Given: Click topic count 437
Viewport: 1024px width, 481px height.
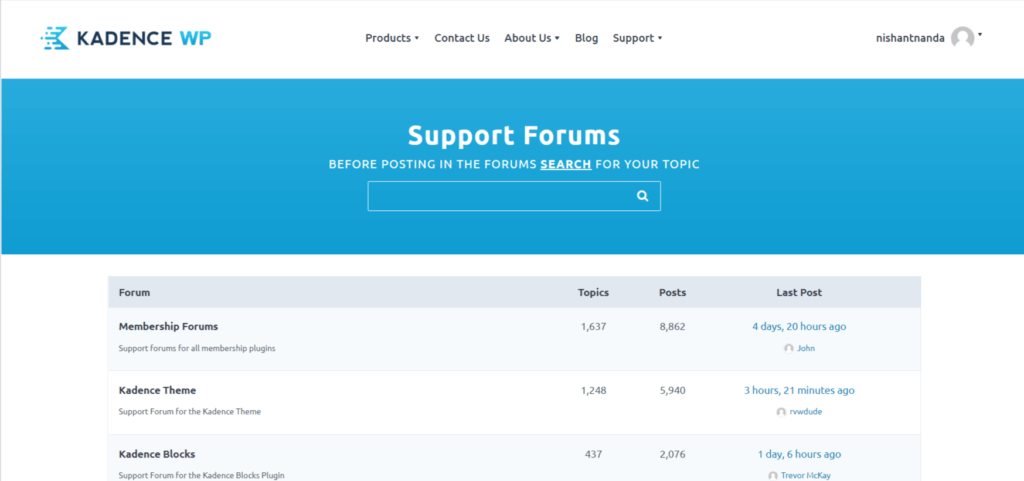Looking at the screenshot, I should tap(594, 454).
